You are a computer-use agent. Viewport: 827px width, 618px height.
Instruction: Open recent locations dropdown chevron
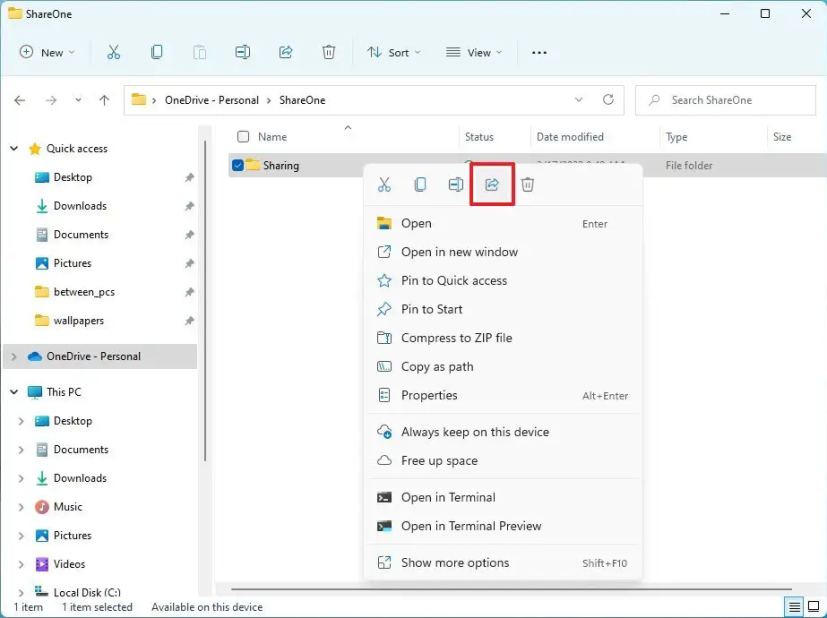click(78, 100)
